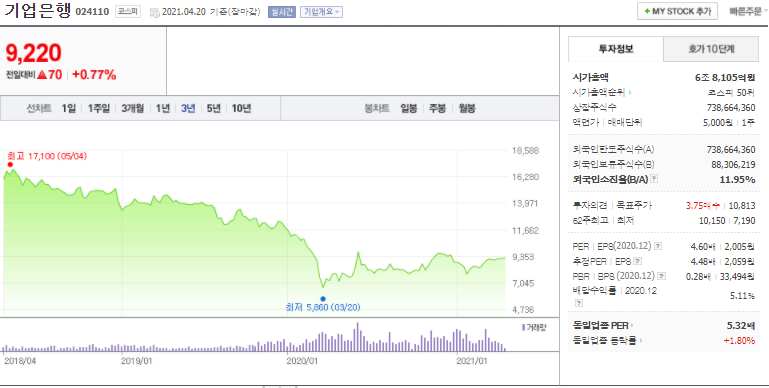Click MY STOCK 추가 button
The width and height of the screenshot is (769, 388).
[x=677, y=11]
